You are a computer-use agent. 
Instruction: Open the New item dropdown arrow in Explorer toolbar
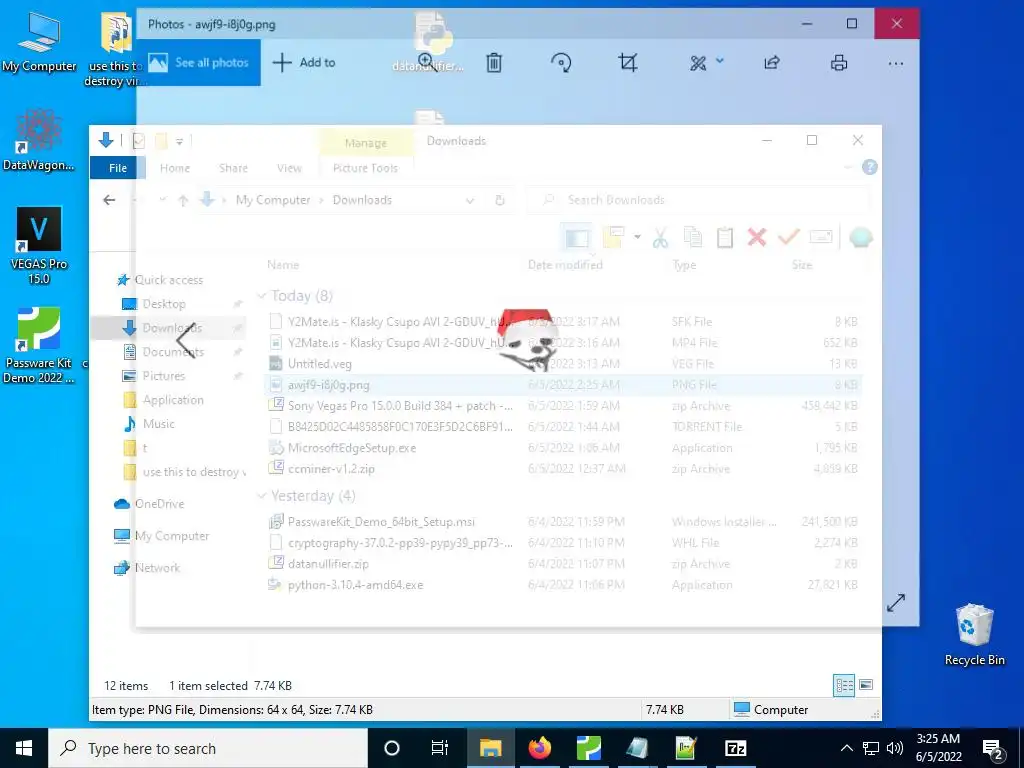[637, 237]
